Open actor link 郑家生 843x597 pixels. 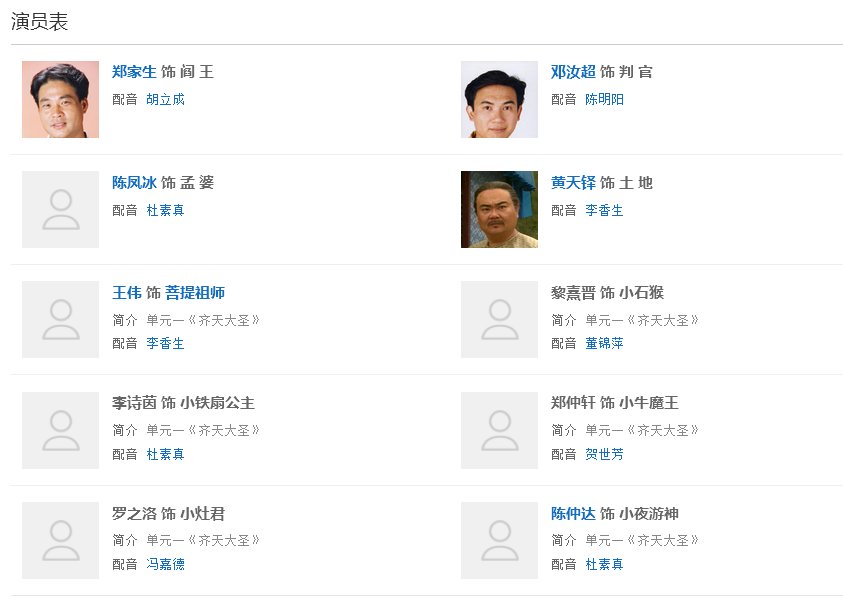tap(134, 72)
